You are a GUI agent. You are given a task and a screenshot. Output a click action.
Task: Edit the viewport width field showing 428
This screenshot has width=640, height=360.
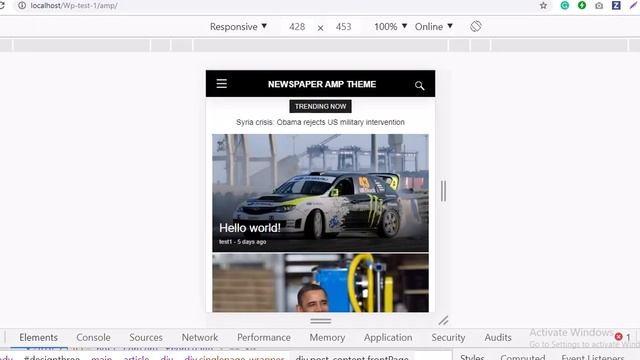[297, 27]
